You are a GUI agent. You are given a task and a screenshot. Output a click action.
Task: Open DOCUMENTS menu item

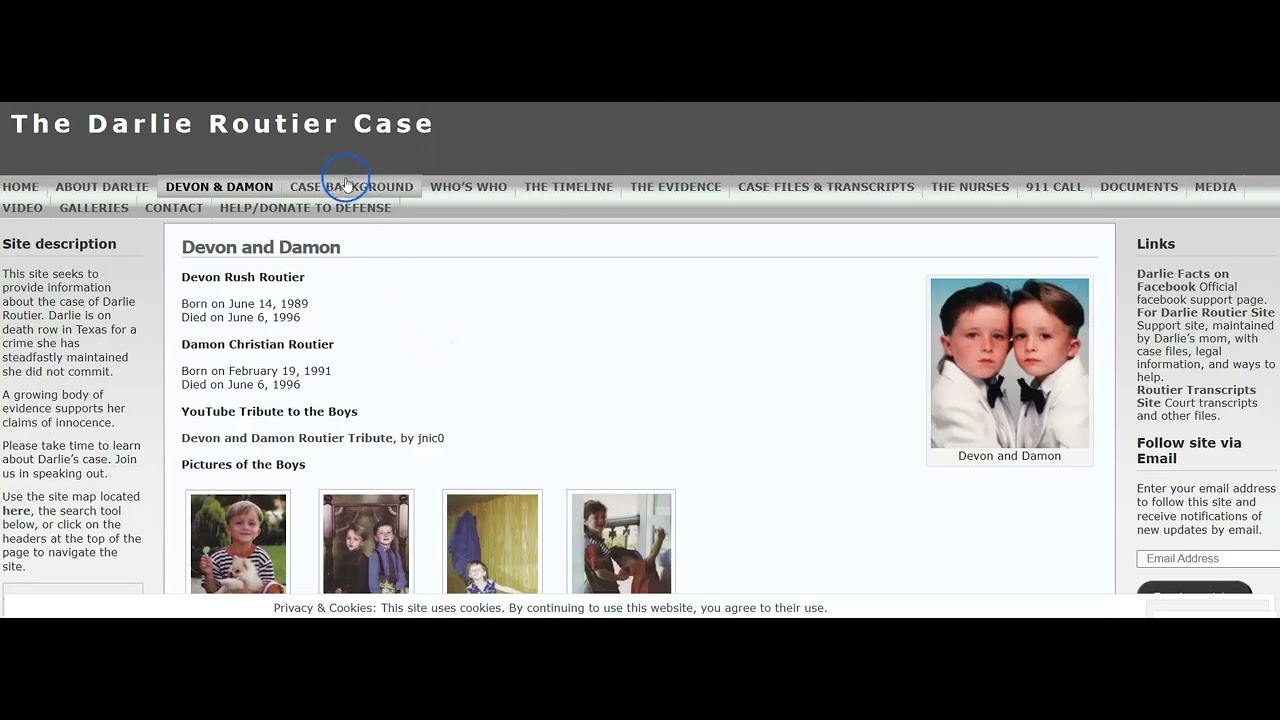tap(1139, 187)
